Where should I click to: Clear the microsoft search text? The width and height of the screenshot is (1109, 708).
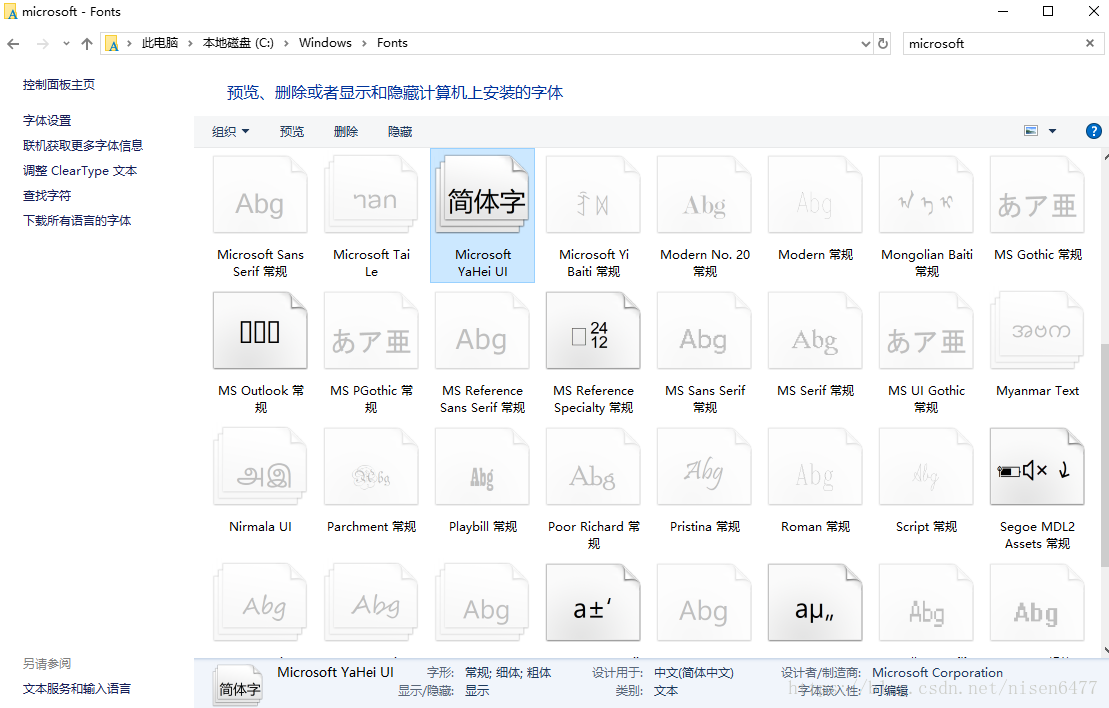pos(1090,43)
